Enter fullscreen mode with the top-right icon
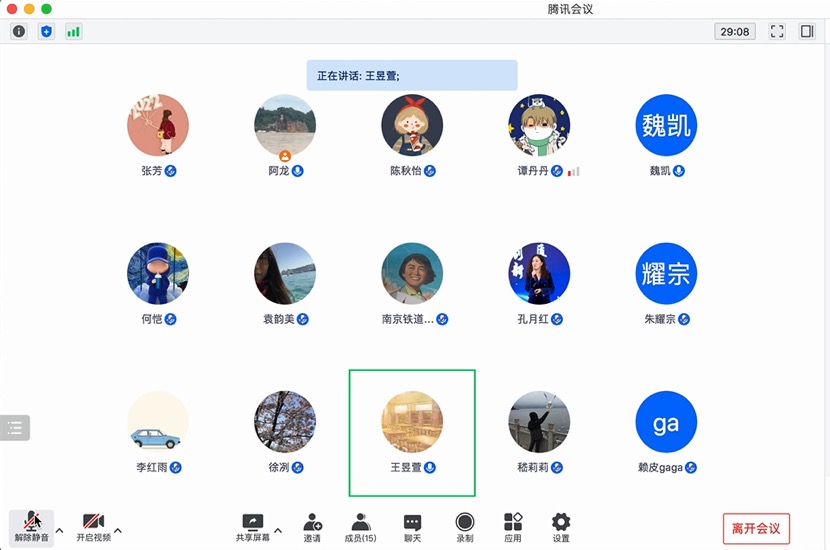The image size is (830, 550). pyautogui.click(x=777, y=31)
